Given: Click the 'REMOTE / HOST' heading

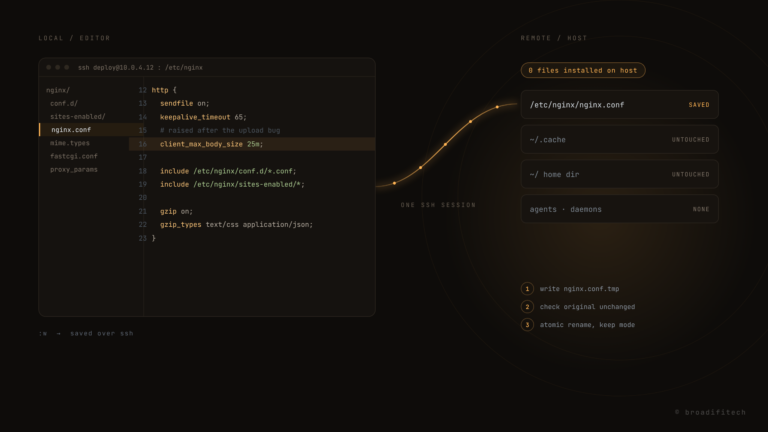Looking at the screenshot, I should (554, 38).
